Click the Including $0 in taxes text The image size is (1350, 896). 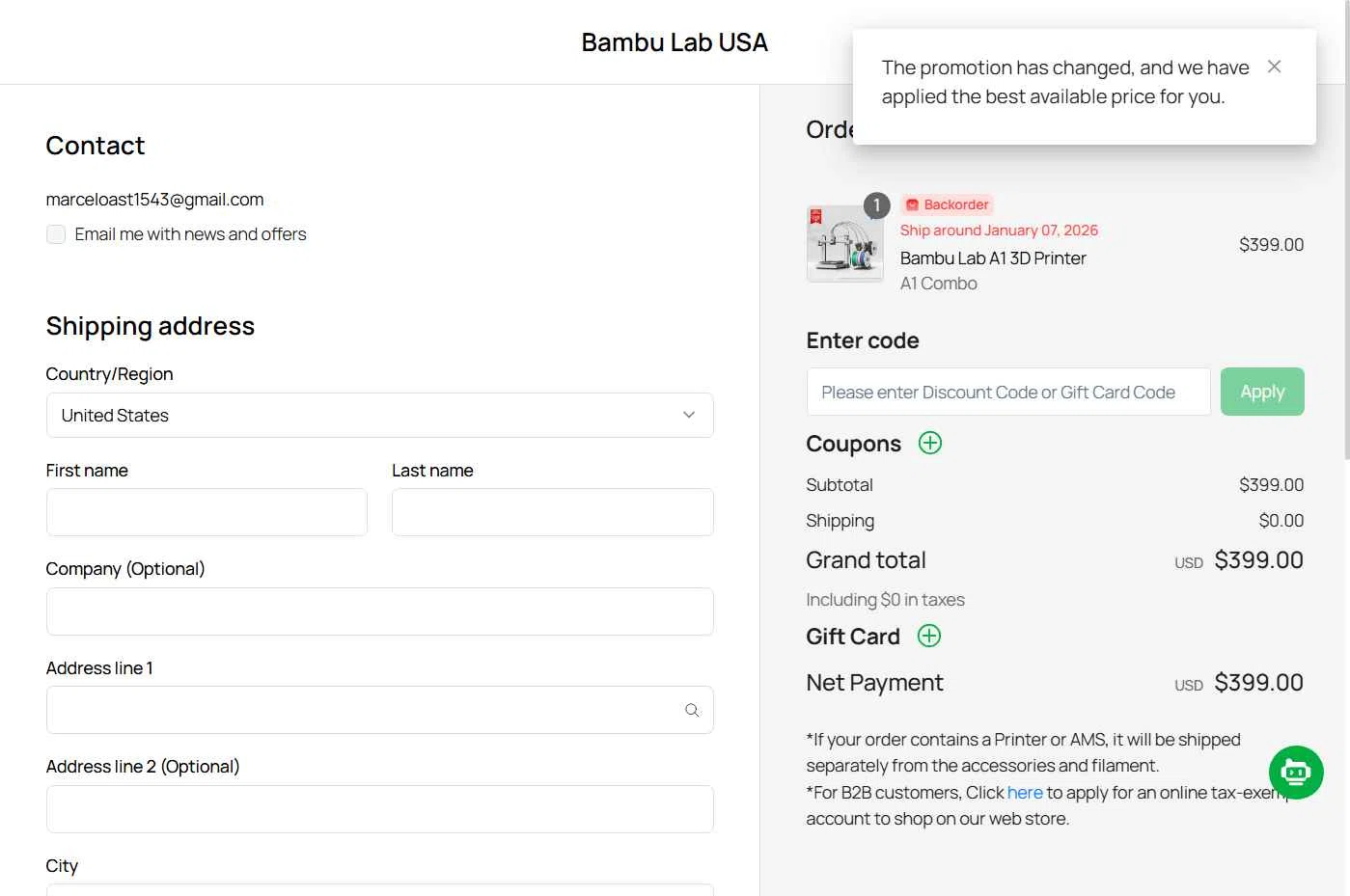pyautogui.click(x=885, y=600)
